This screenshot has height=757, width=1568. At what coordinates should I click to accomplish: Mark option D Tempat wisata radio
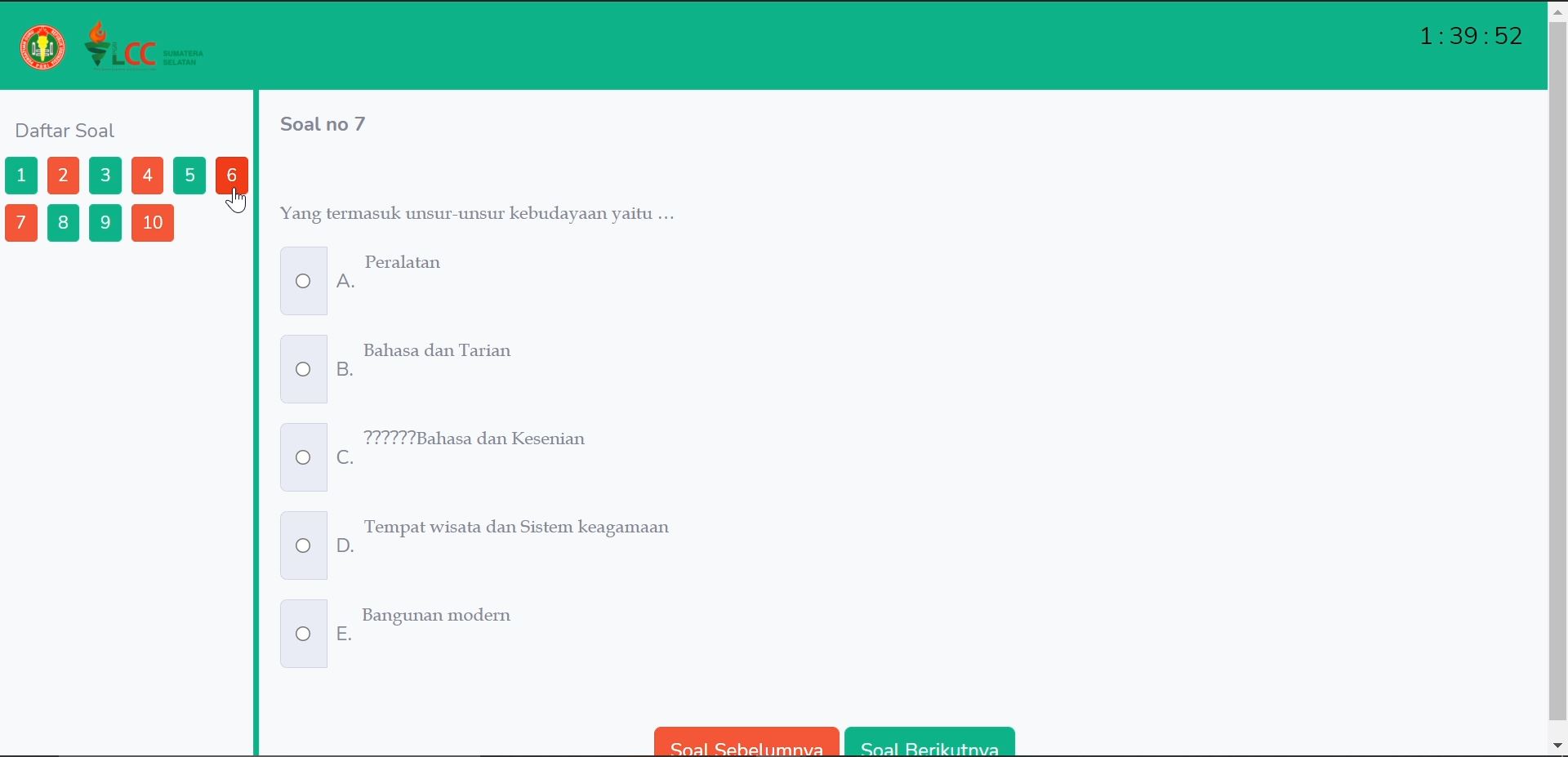(x=303, y=545)
